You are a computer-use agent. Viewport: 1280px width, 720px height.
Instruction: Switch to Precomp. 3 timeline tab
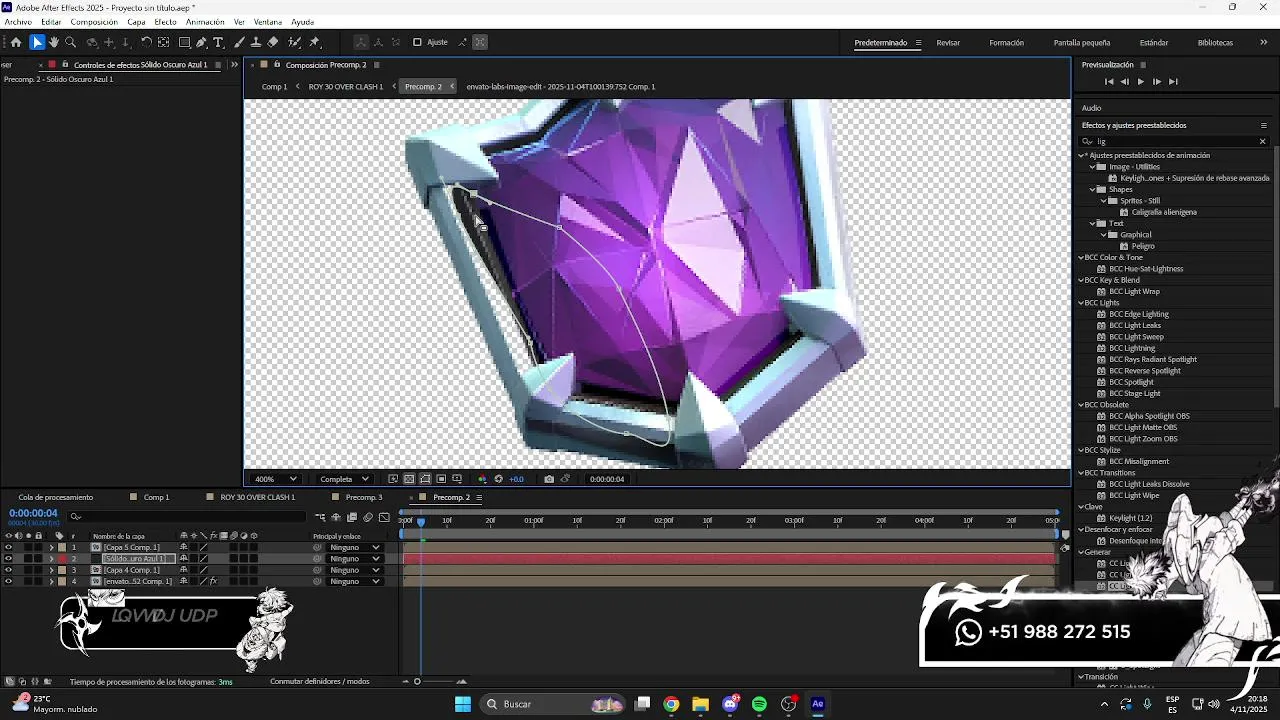tap(364, 497)
